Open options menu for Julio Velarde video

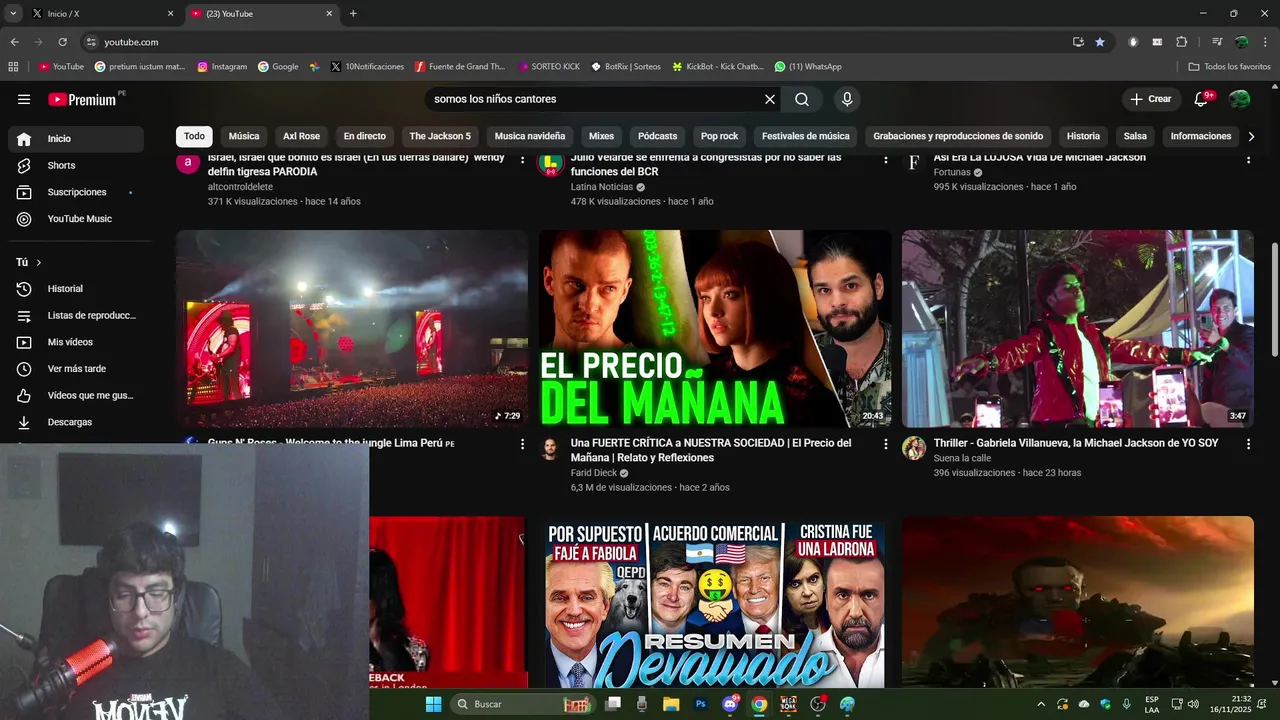(x=885, y=159)
